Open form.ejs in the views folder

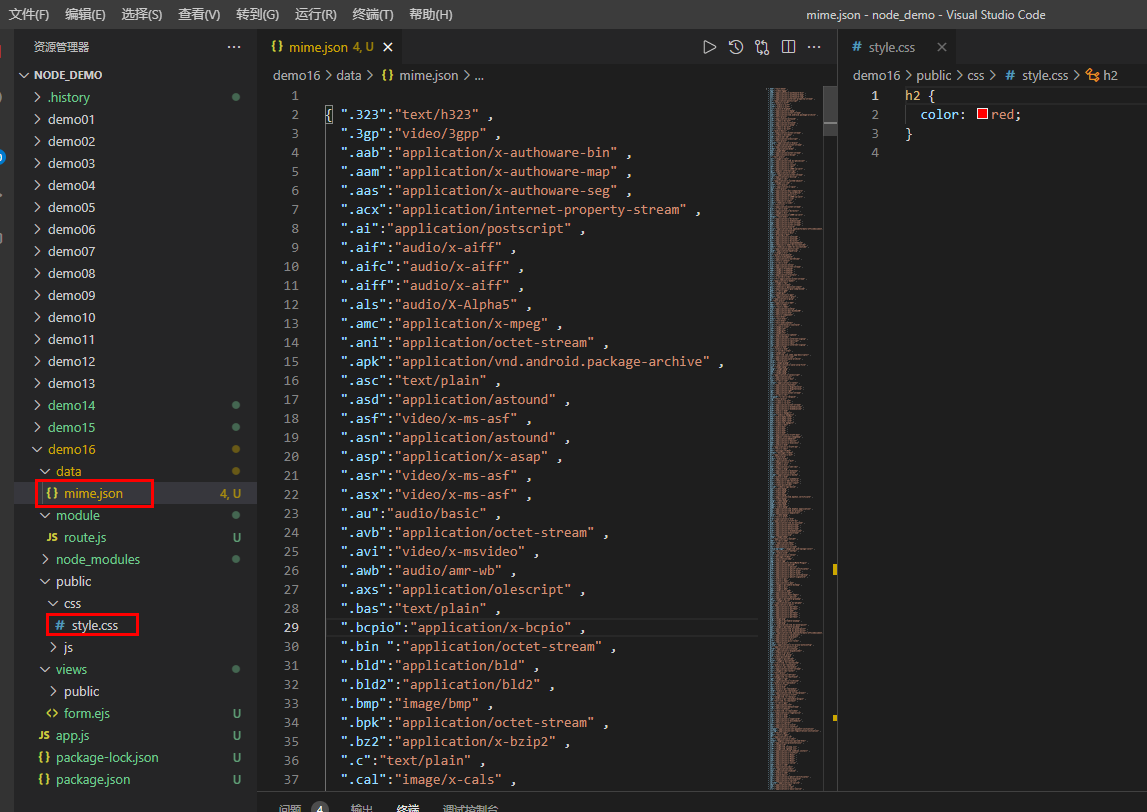(85, 713)
